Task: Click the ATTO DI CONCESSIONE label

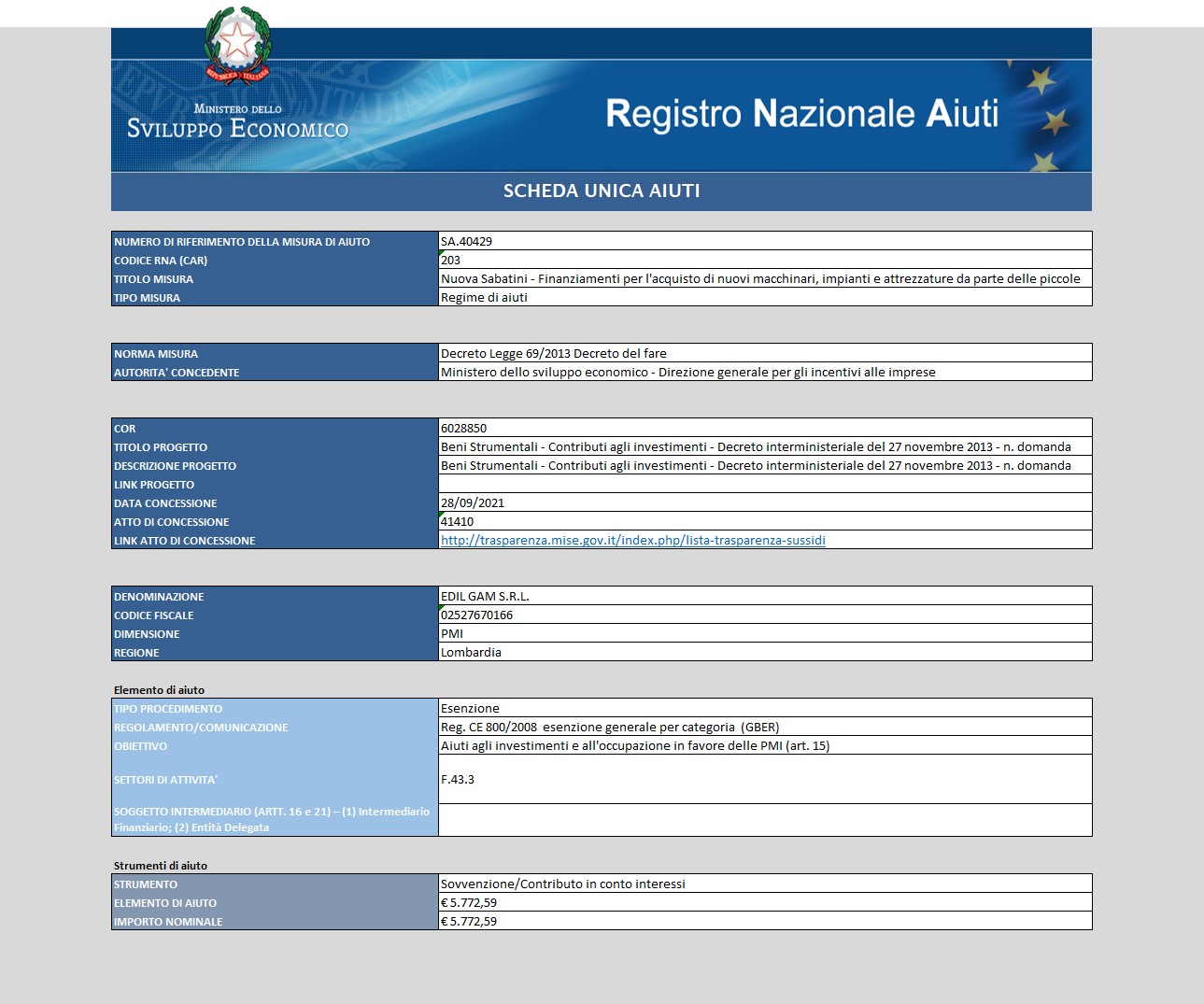Action: (171, 522)
